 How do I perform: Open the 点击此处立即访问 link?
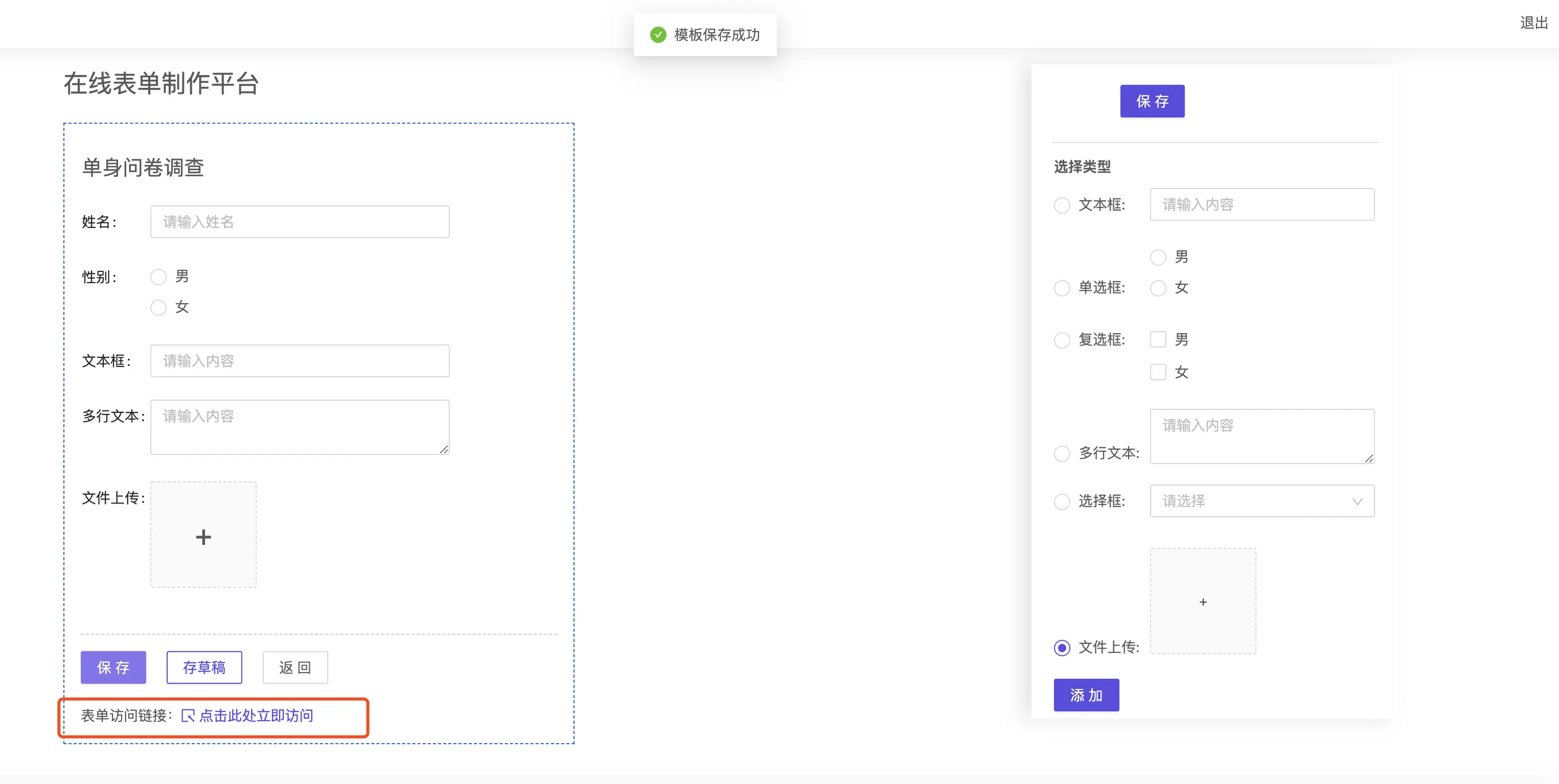pyautogui.click(x=256, y=715)
